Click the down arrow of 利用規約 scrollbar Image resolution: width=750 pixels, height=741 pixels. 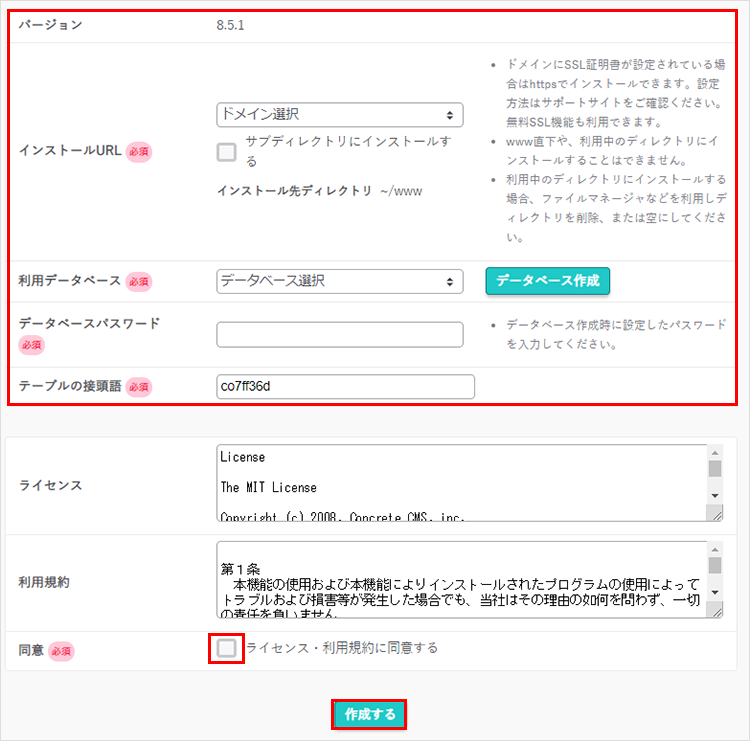click(715, 593)
